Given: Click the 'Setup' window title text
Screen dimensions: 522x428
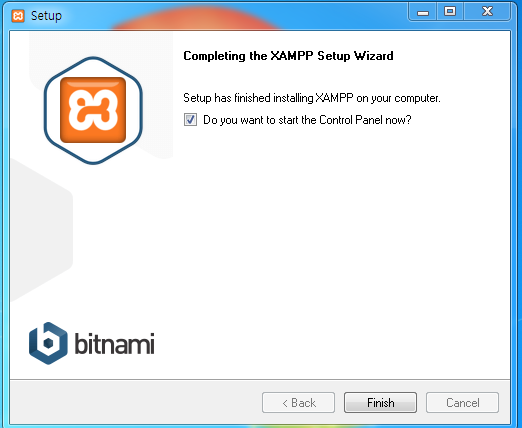Looking at the screenshot, I should click(46, 16).
